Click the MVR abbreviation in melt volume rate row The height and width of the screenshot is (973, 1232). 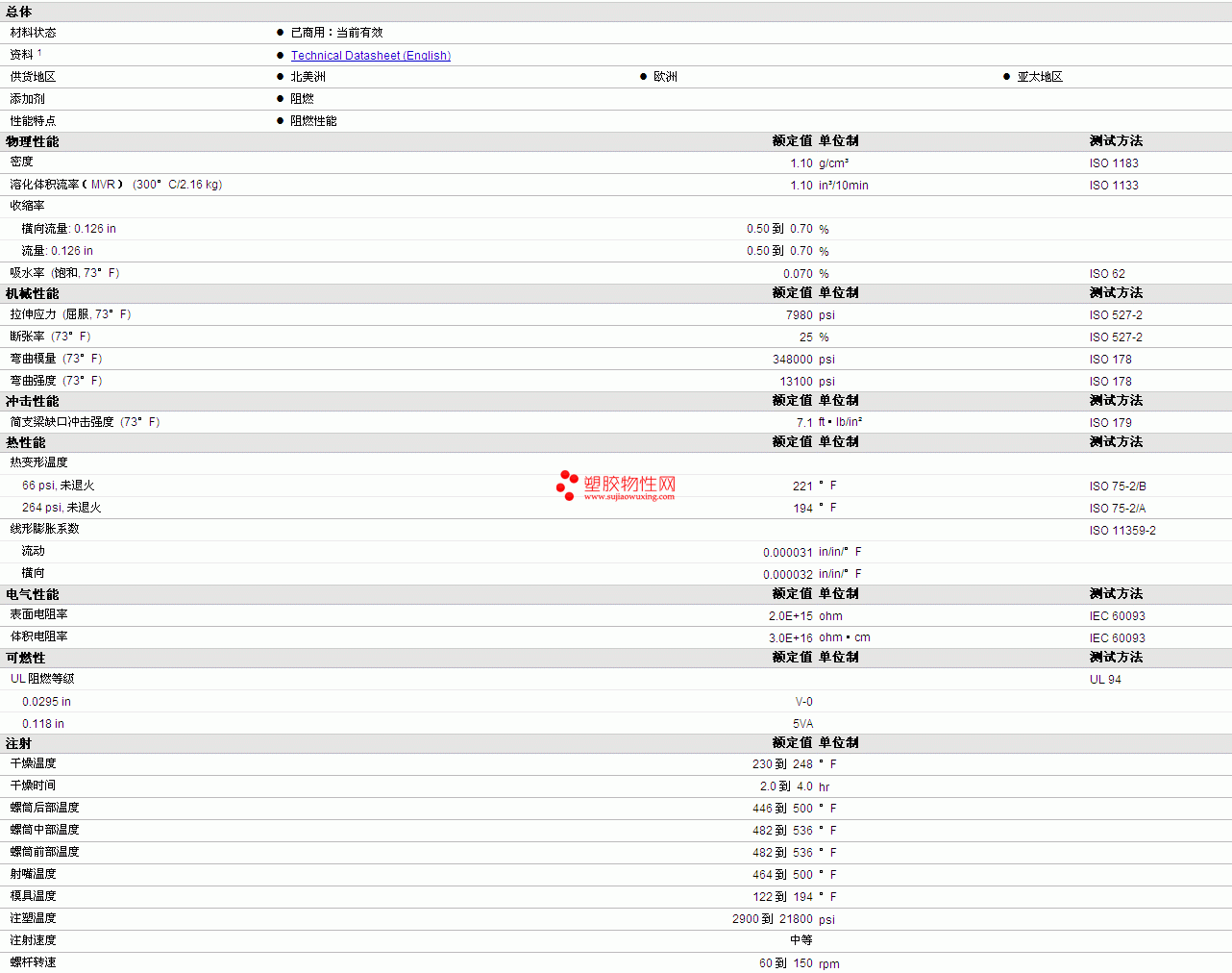click(x=103, y=185)
